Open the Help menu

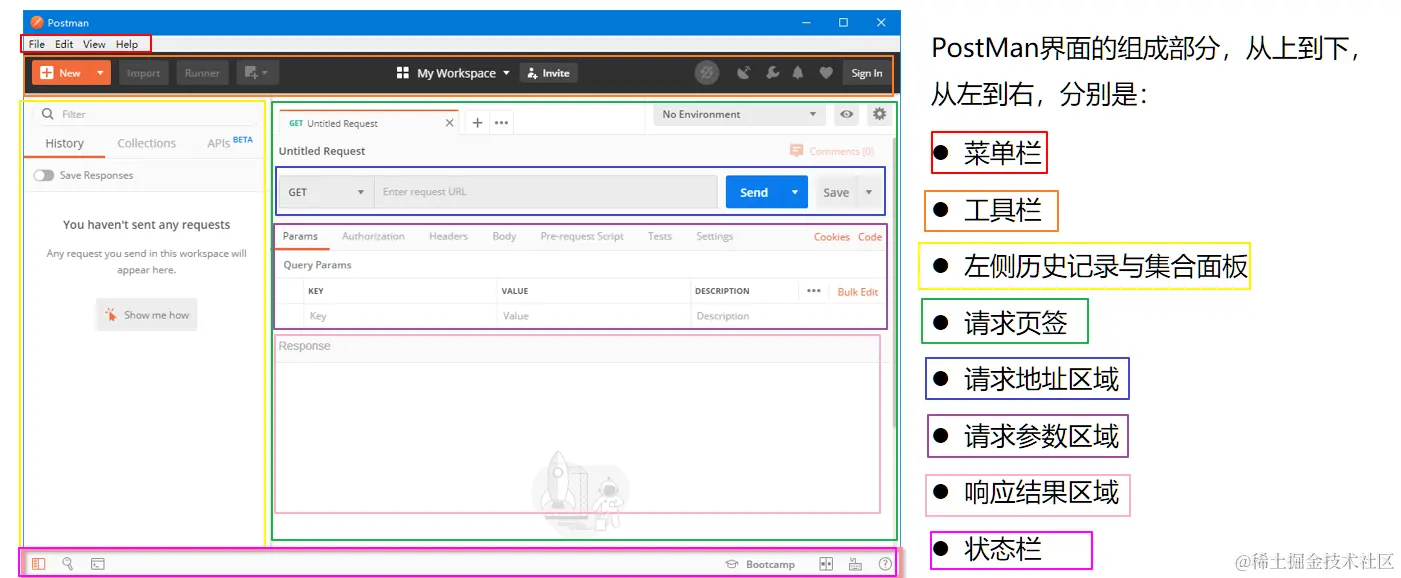[127, 44]
